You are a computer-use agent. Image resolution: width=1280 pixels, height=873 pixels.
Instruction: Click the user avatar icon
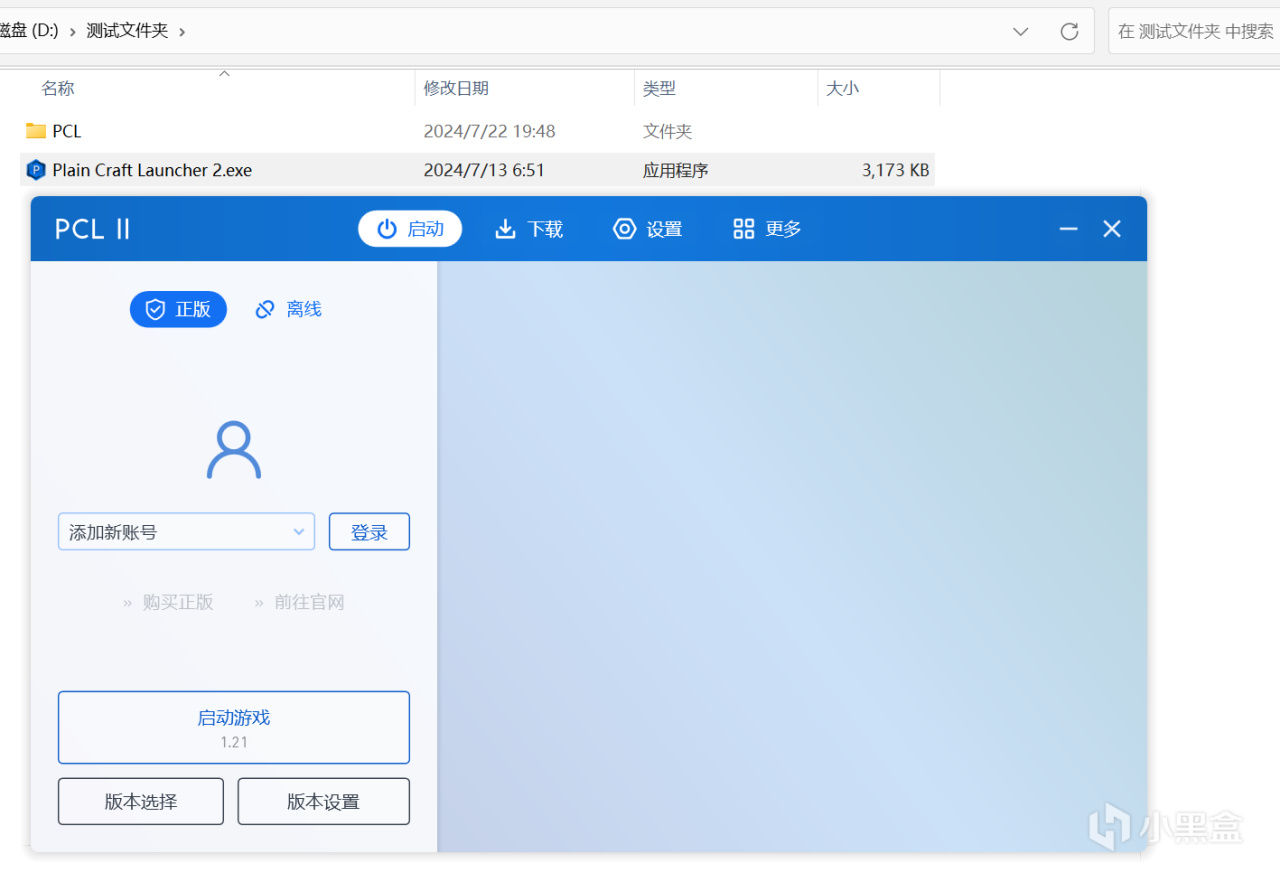[x=234, y=450]
